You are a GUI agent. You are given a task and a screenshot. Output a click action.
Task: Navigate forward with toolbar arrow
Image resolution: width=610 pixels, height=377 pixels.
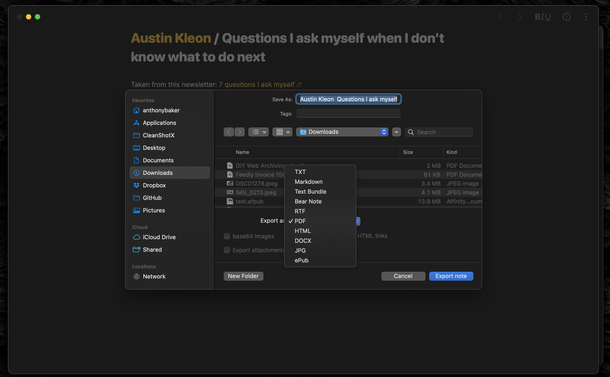click(519, 17)
